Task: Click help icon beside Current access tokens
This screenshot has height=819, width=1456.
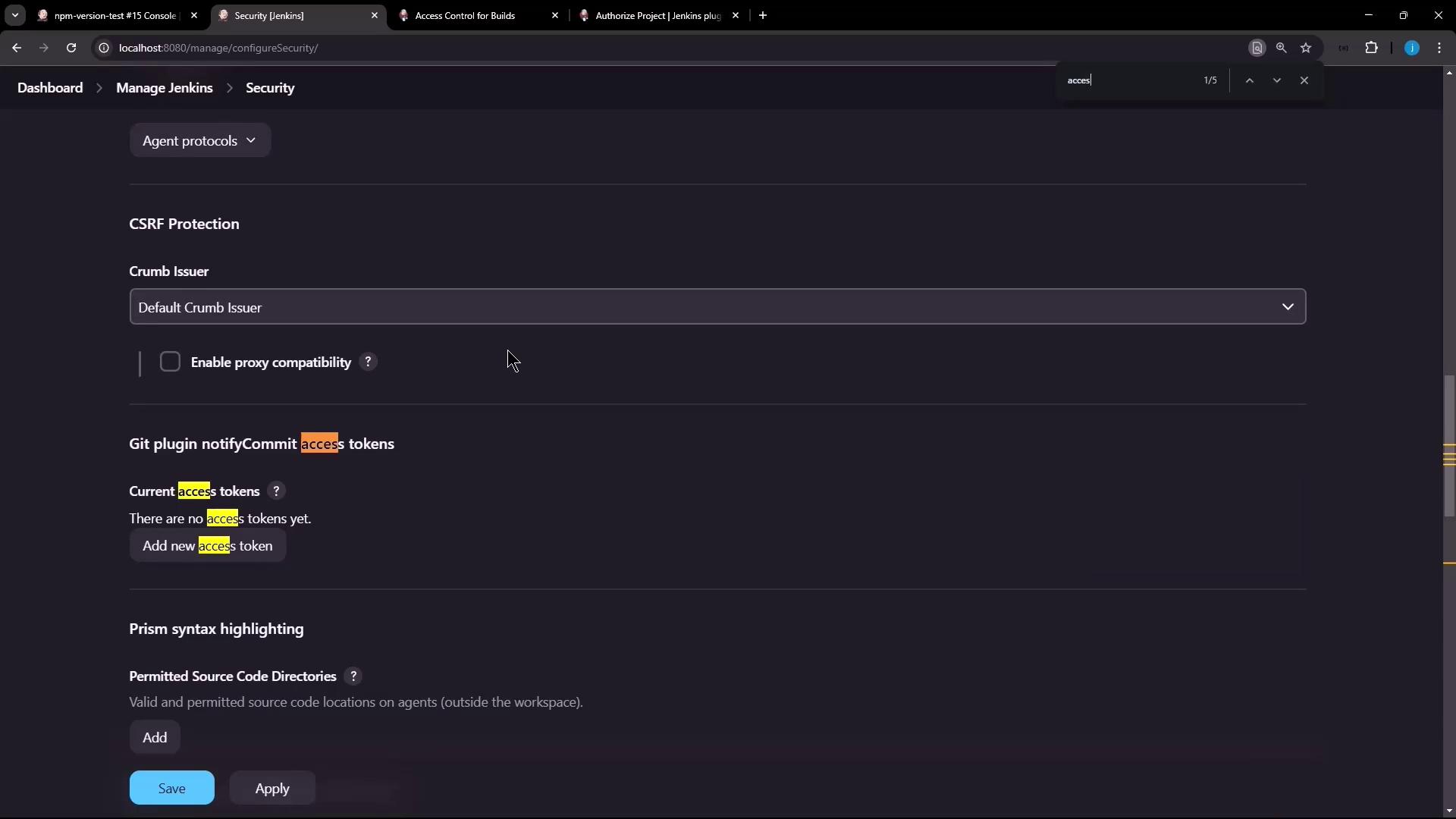Action: pos(276,491)
